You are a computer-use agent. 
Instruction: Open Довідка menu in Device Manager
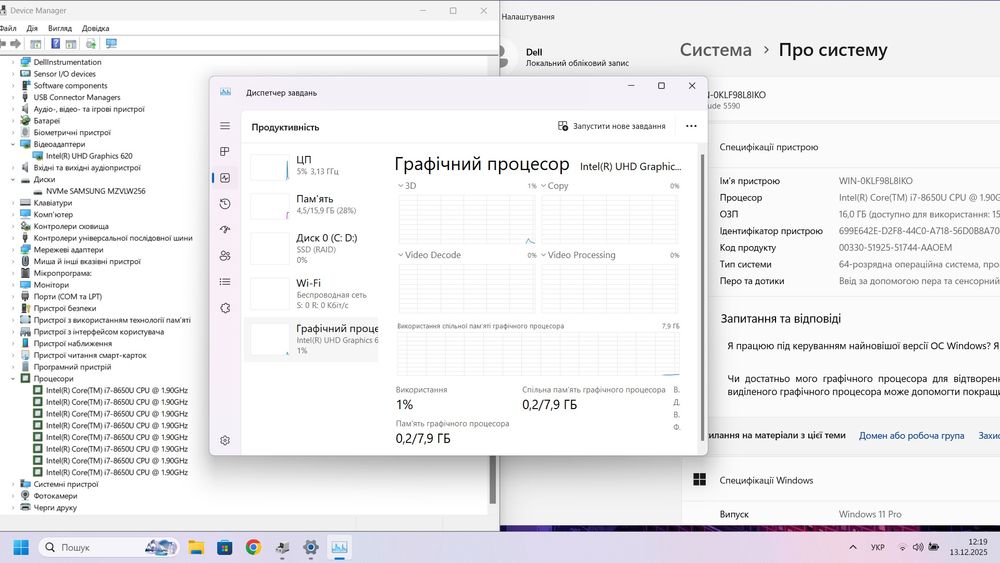point(96,28)
